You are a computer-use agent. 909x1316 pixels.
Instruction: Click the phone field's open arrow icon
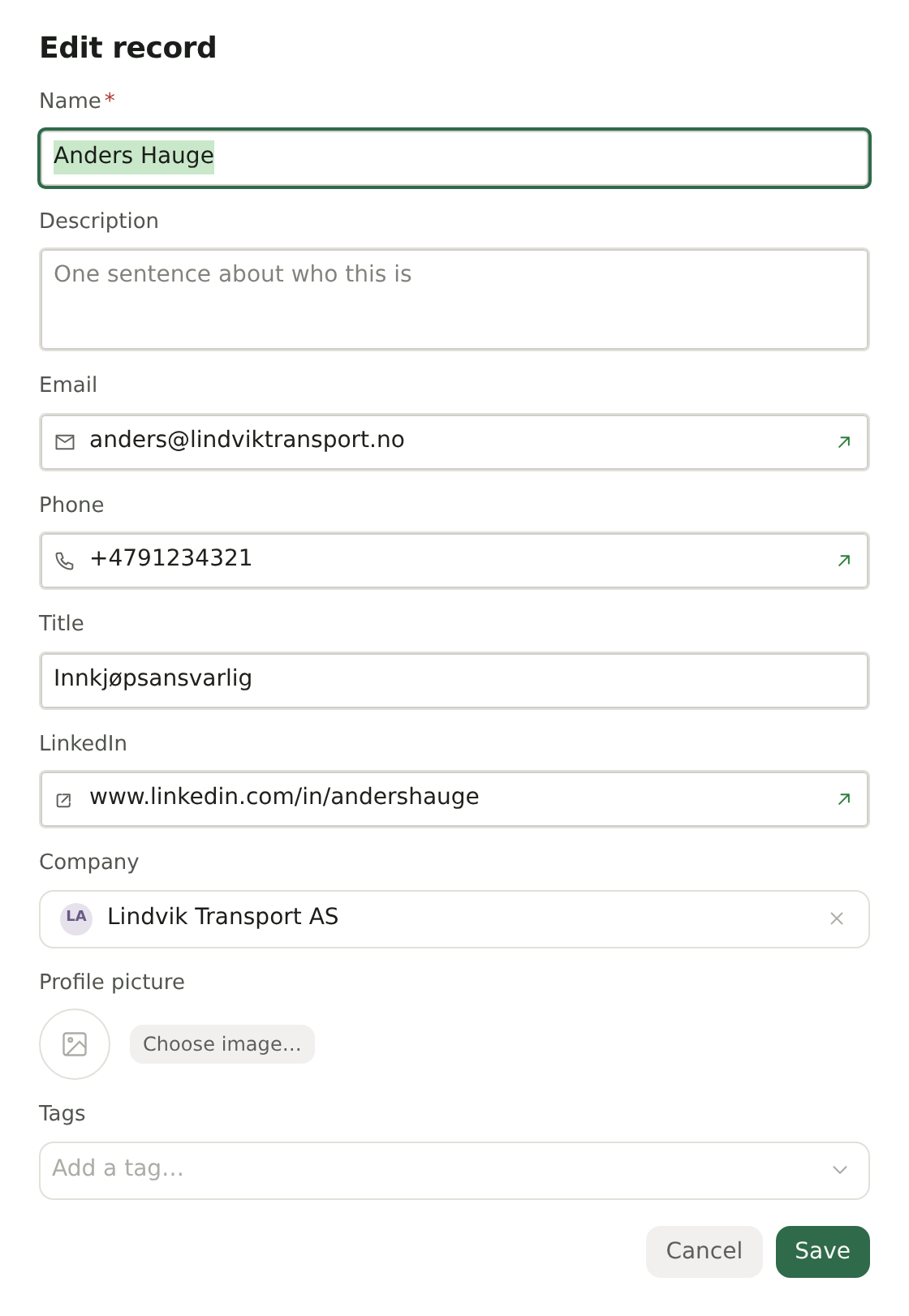844,561
